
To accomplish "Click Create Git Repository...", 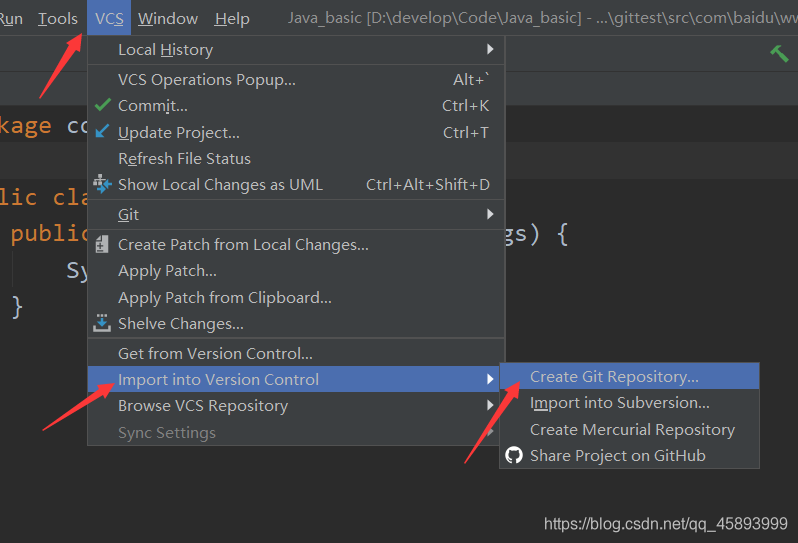I will pos(630,376).
